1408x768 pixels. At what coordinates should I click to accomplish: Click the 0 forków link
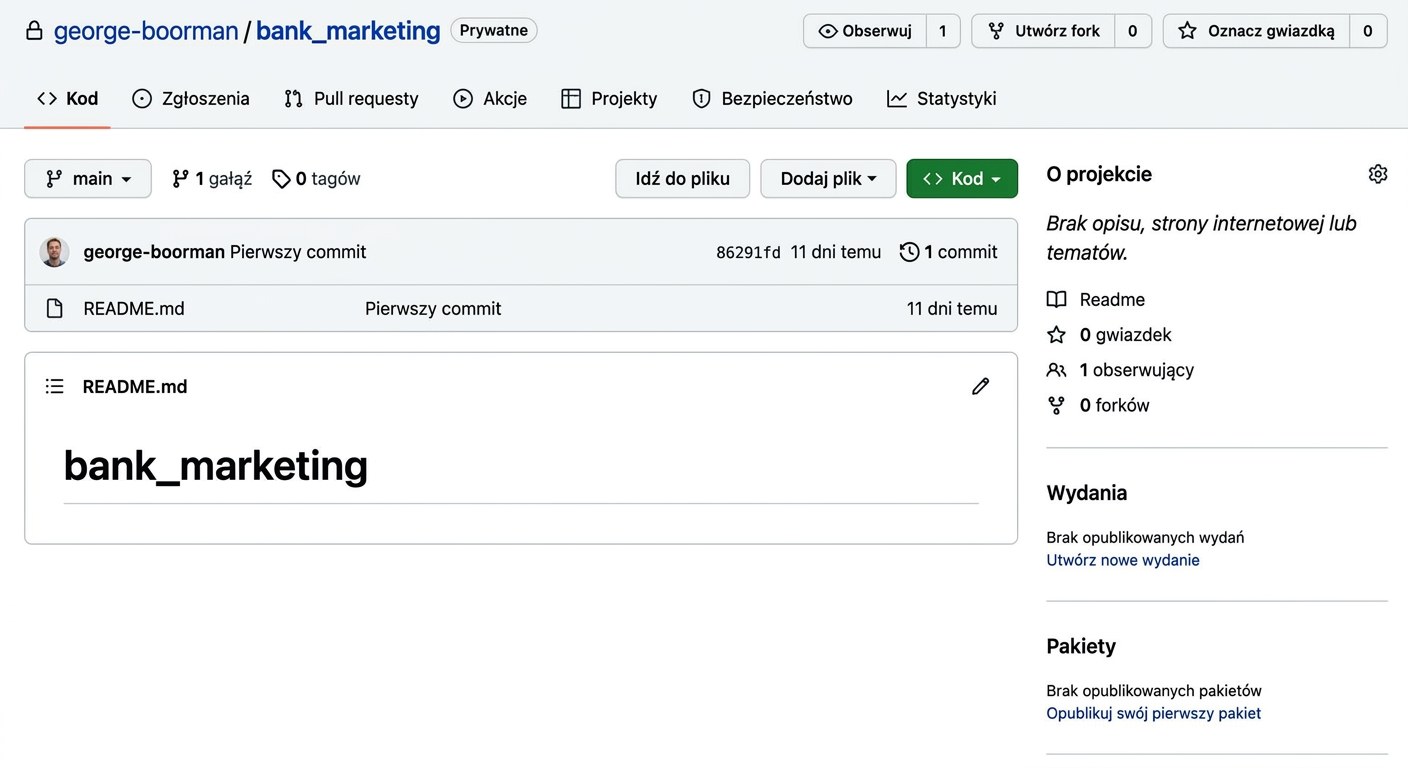pyautogui.click(x=1098, y=405)
